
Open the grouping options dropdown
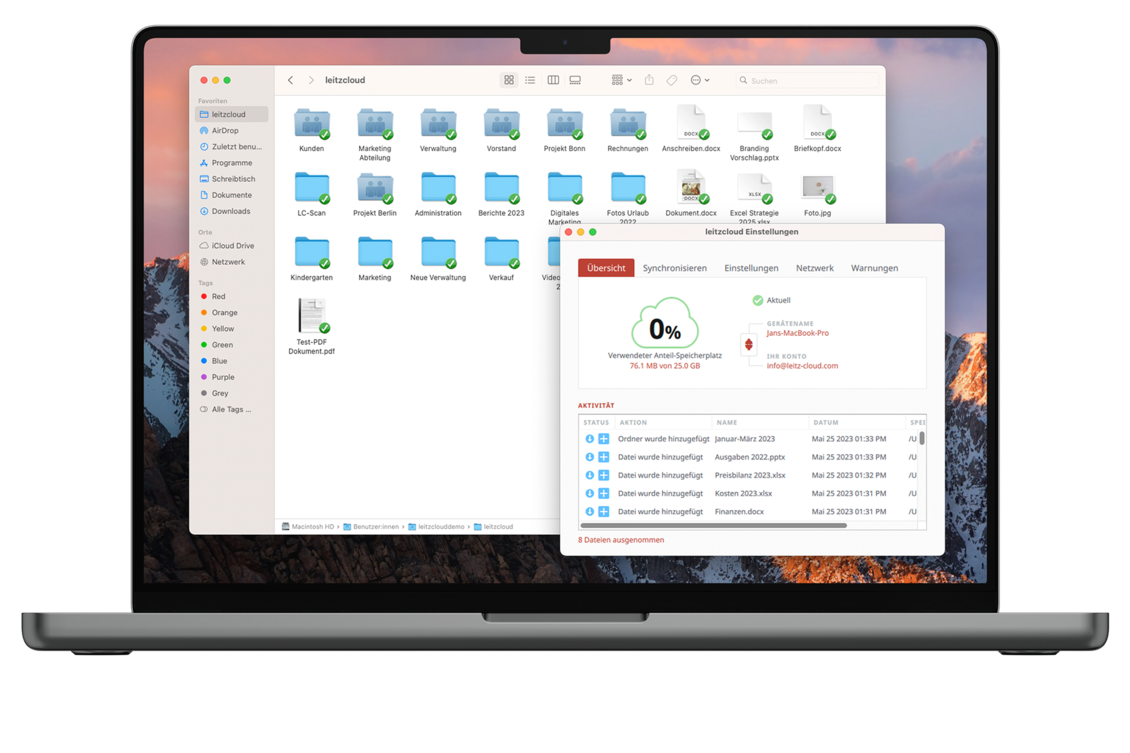pos(621,80)
